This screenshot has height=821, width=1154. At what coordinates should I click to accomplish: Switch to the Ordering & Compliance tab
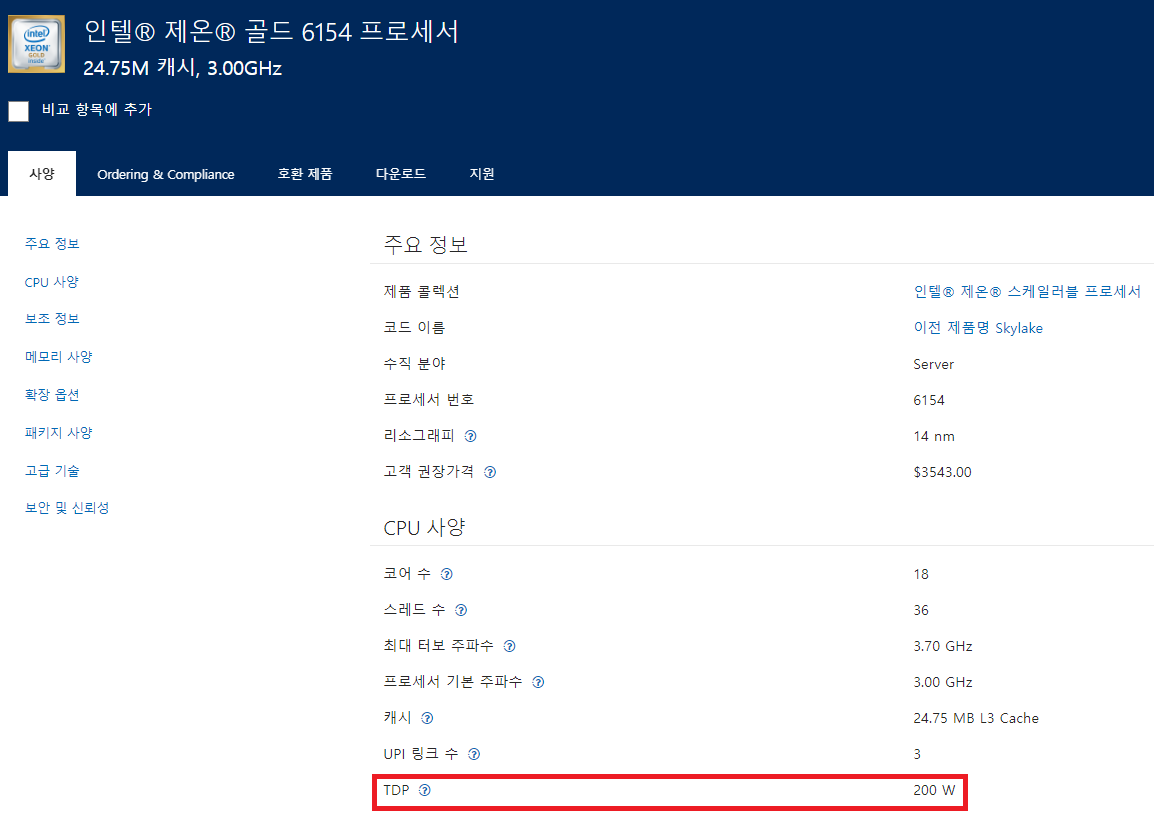[x=166, y=174]
